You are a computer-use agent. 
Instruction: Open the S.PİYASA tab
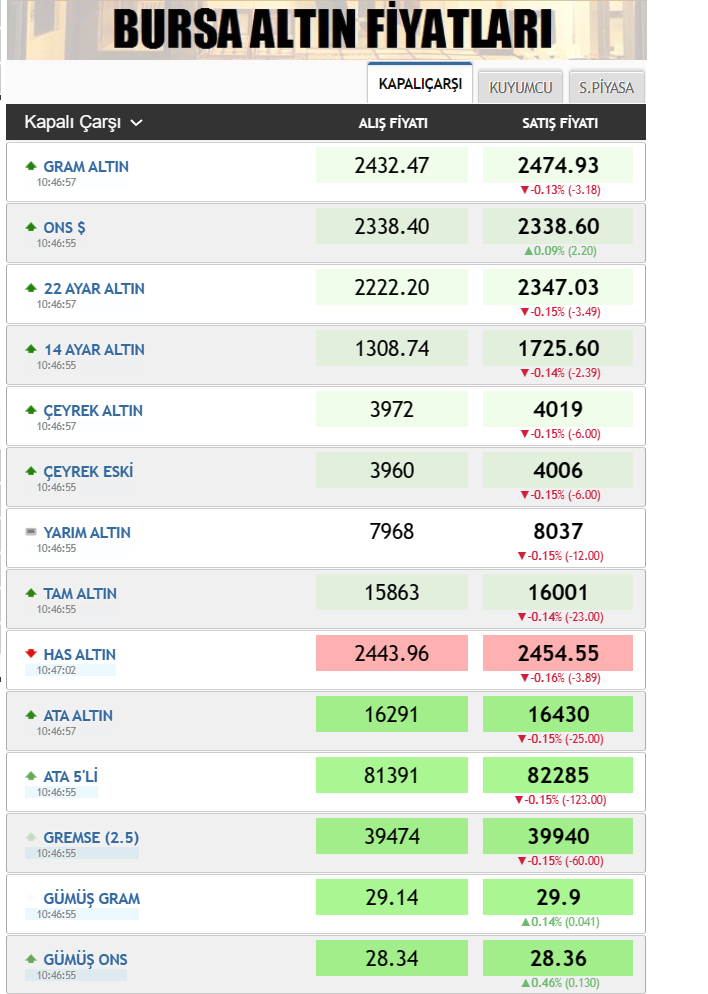click(606, 88)
